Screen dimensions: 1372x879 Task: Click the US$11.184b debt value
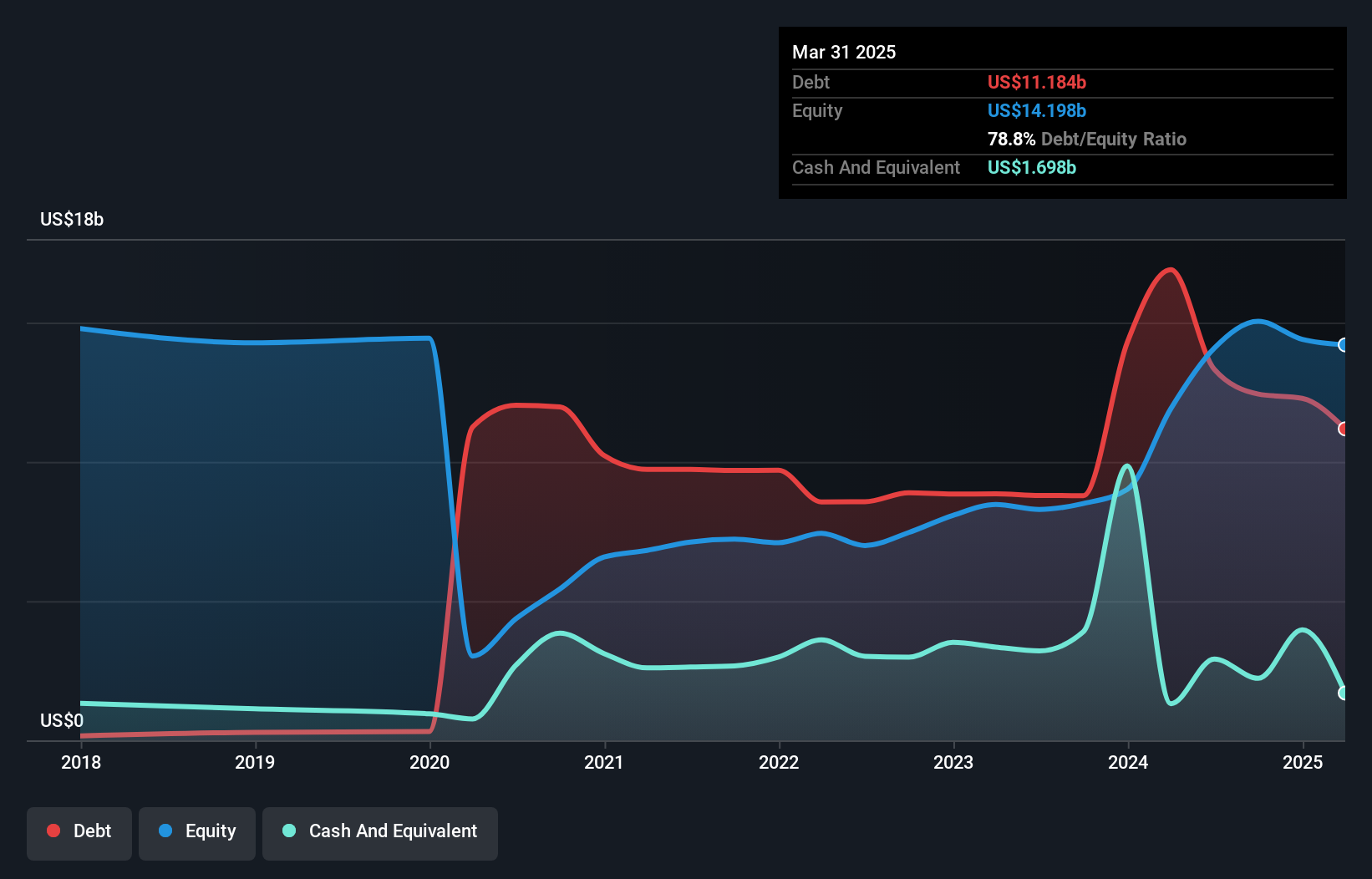[1037, 82]
